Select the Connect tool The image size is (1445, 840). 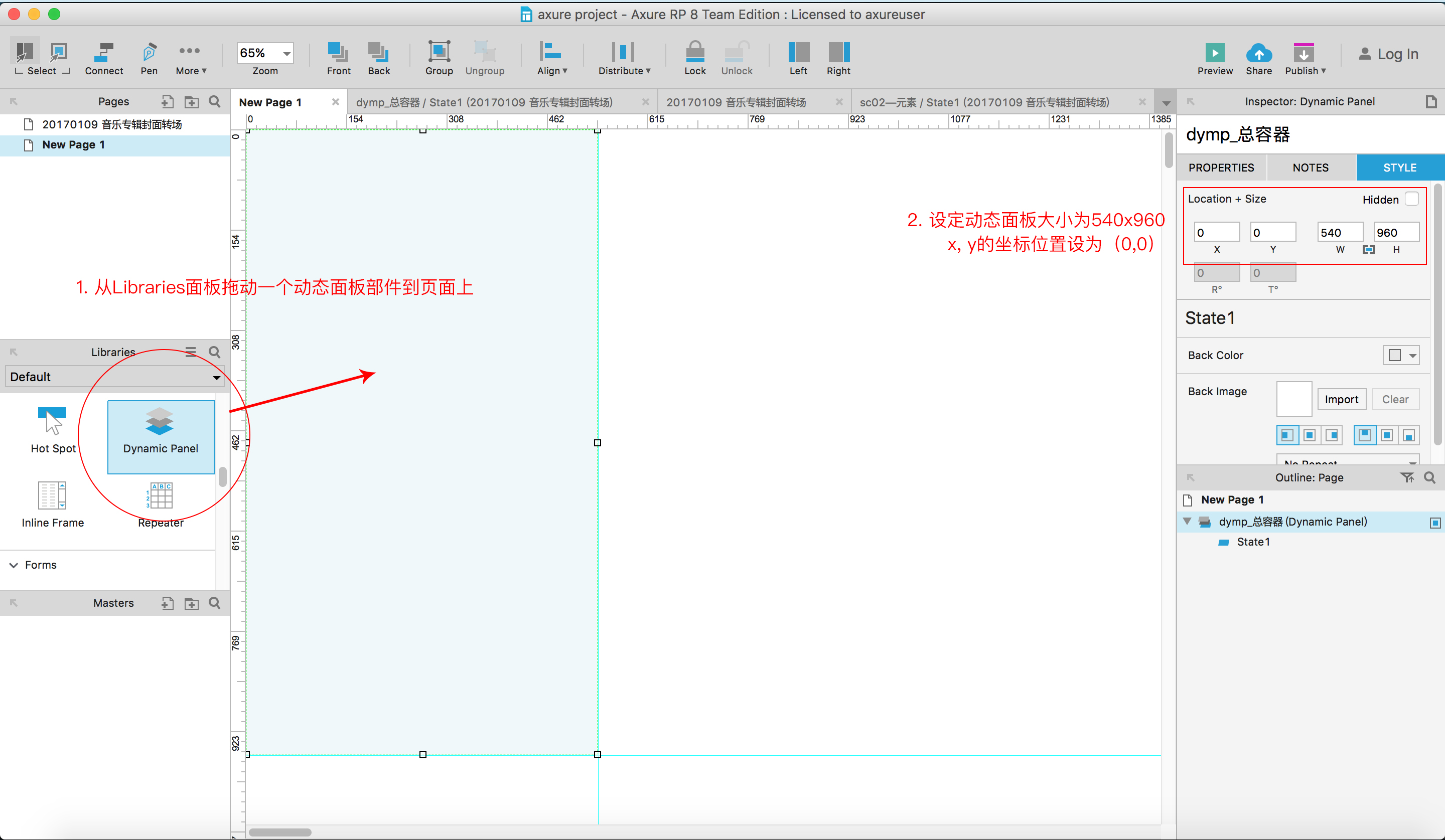point(104,58)
